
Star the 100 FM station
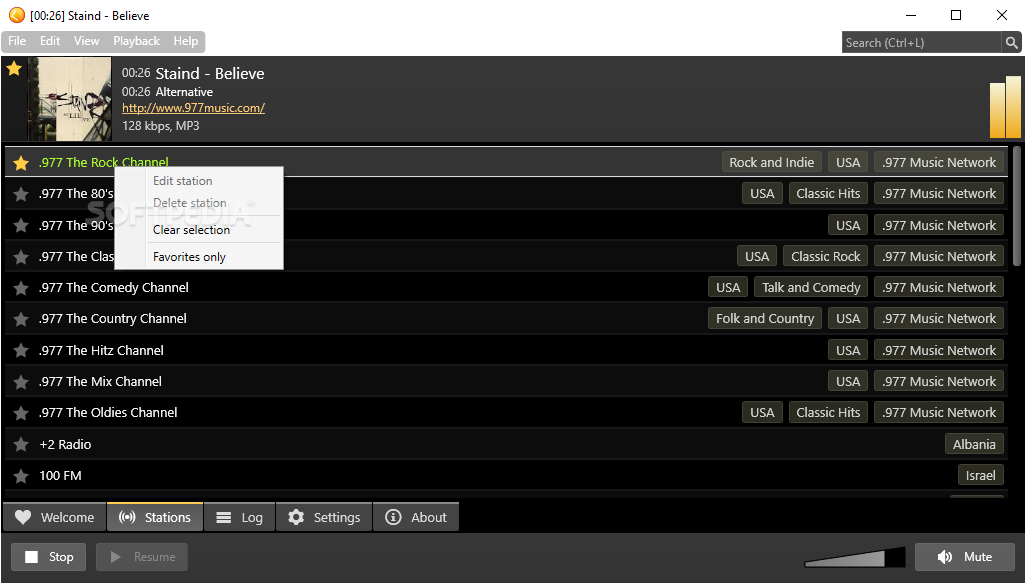coord(21,476)
